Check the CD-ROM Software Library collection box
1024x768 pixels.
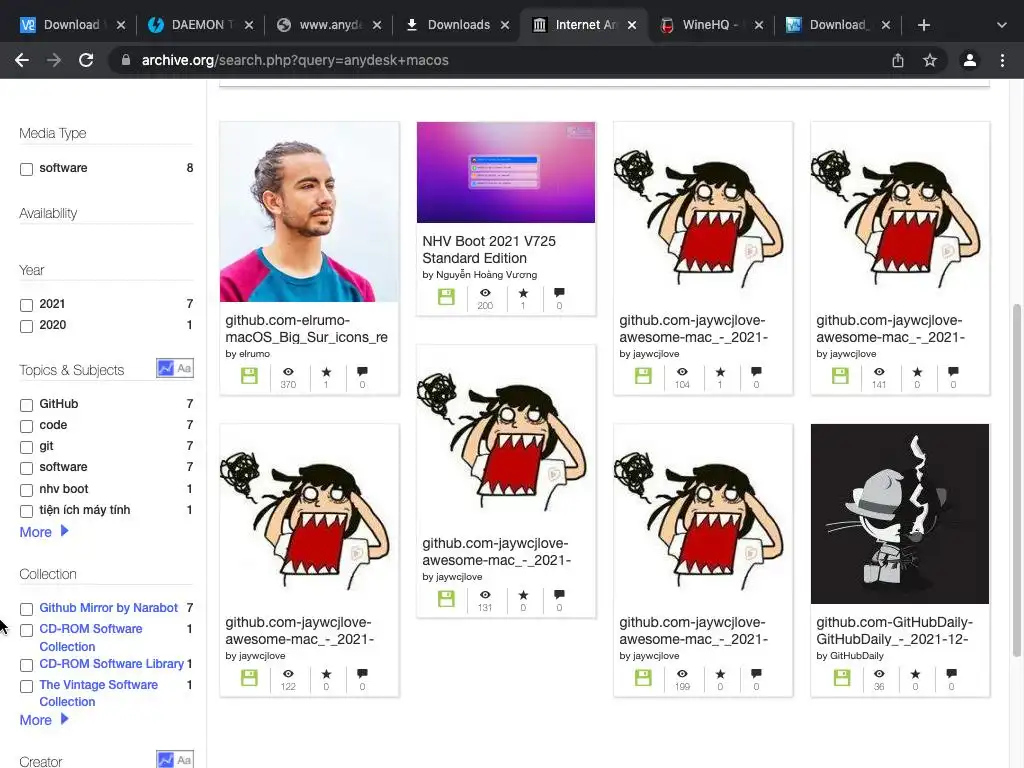coord(26,665)
